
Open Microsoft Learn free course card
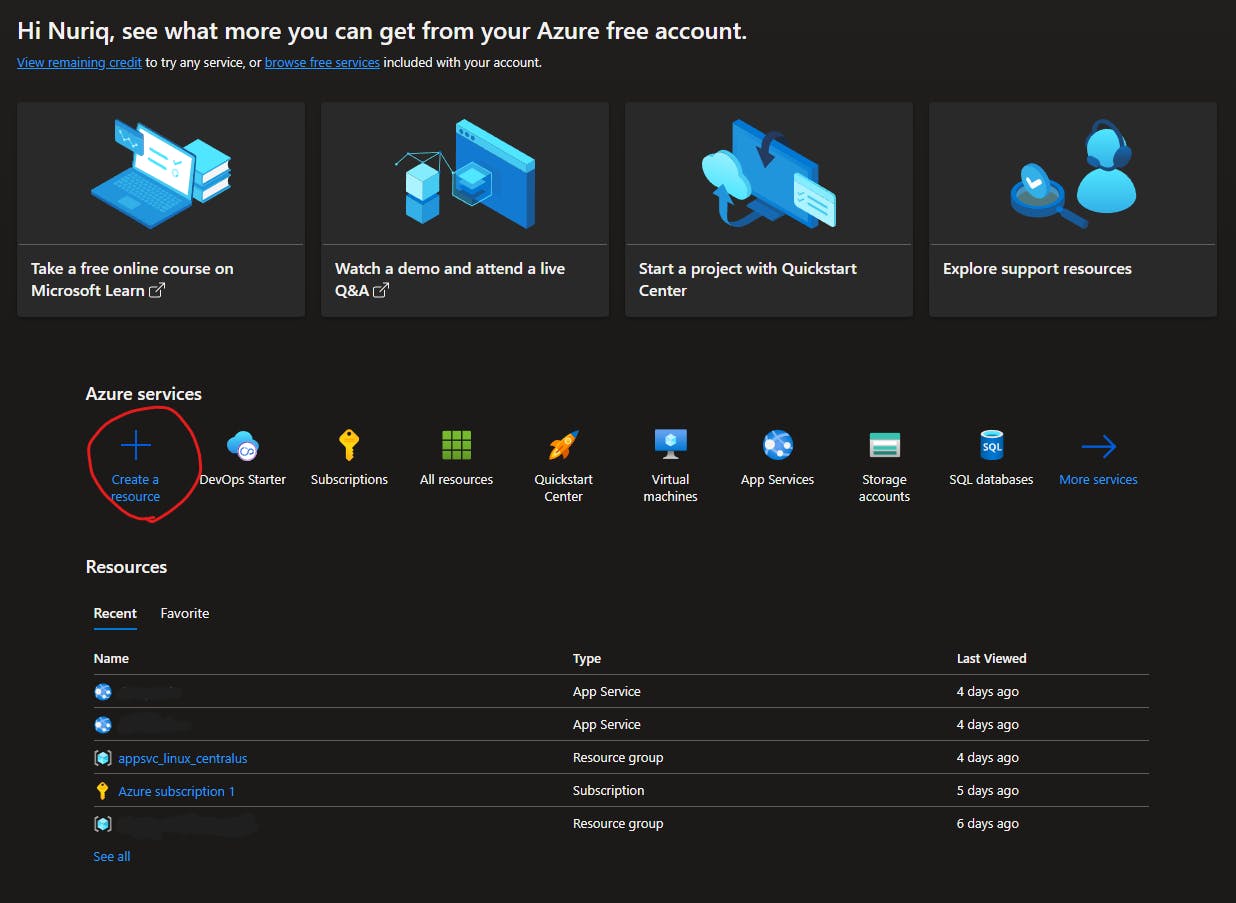[x=161, y=209]
